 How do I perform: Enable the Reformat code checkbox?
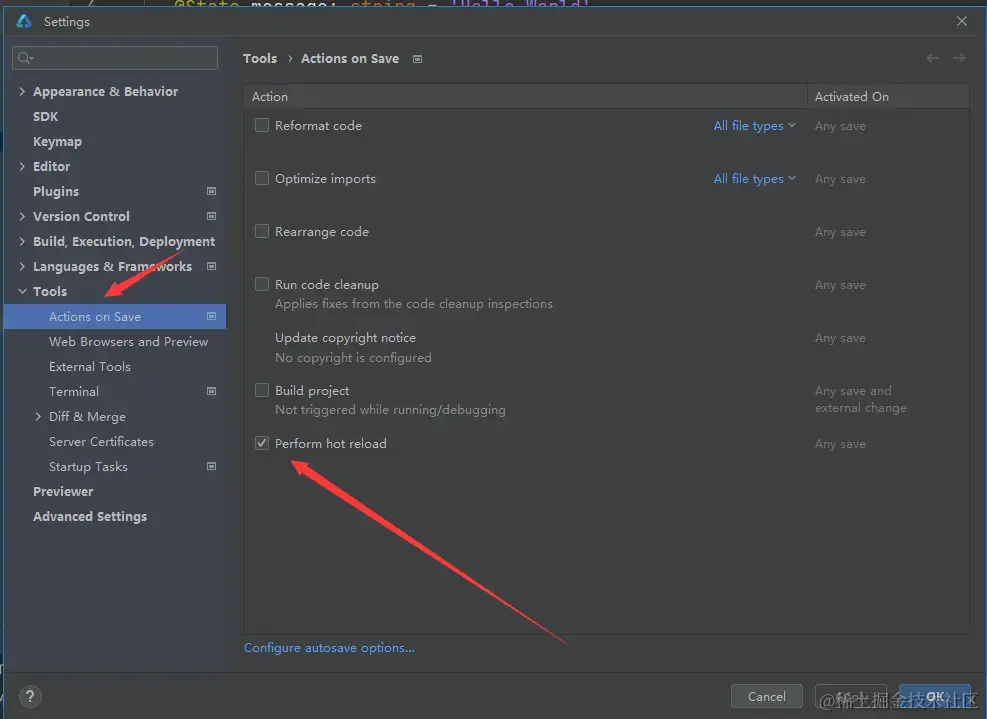click(x=262, y=125)
